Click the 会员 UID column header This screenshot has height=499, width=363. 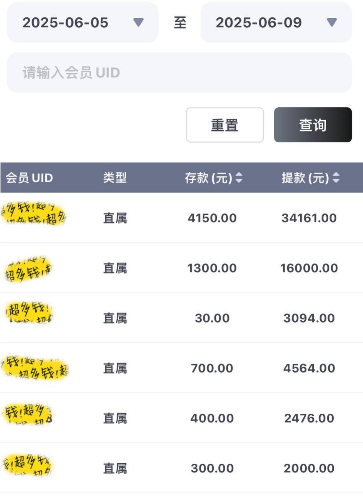[x=29, y=178]
